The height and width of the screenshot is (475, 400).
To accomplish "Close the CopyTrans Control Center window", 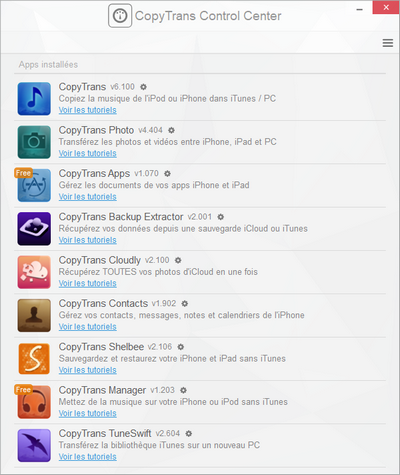I will (x=386, y=7).
